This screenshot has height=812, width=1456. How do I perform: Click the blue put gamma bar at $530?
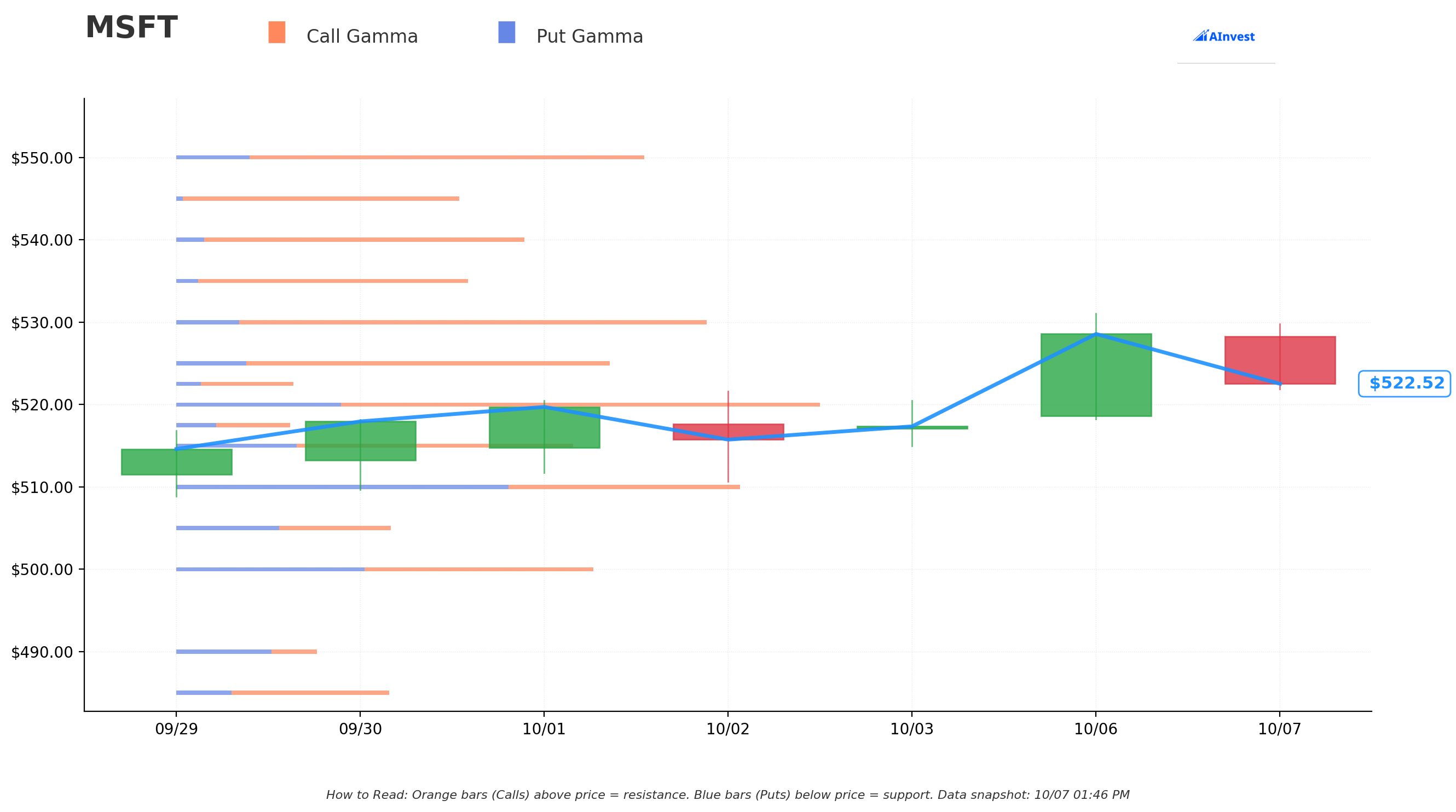tap(208, 322)
